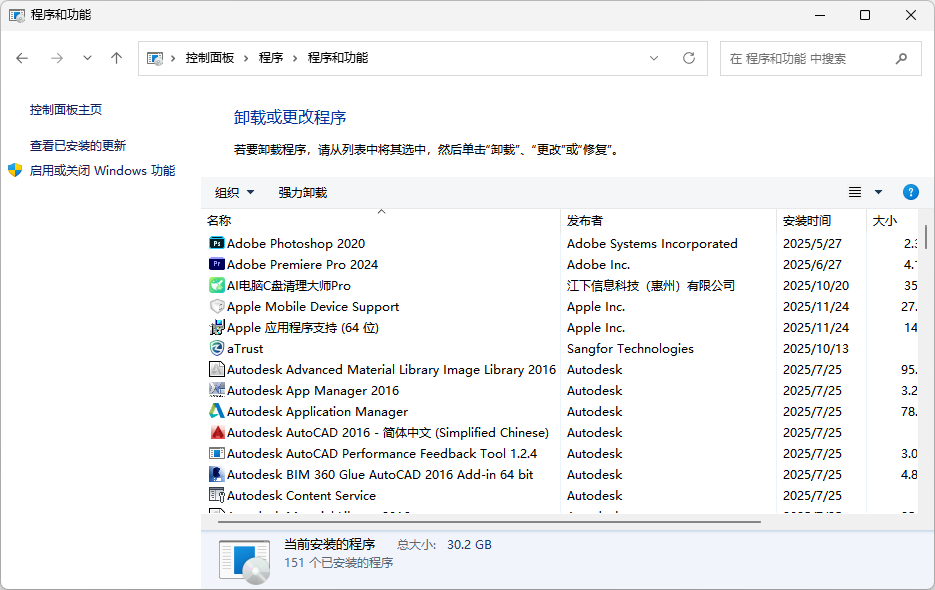Image resolution: width=935 pixels, height=590 pixels.
Task: Click the 强力卸载 button
Action: click(302, 193)
